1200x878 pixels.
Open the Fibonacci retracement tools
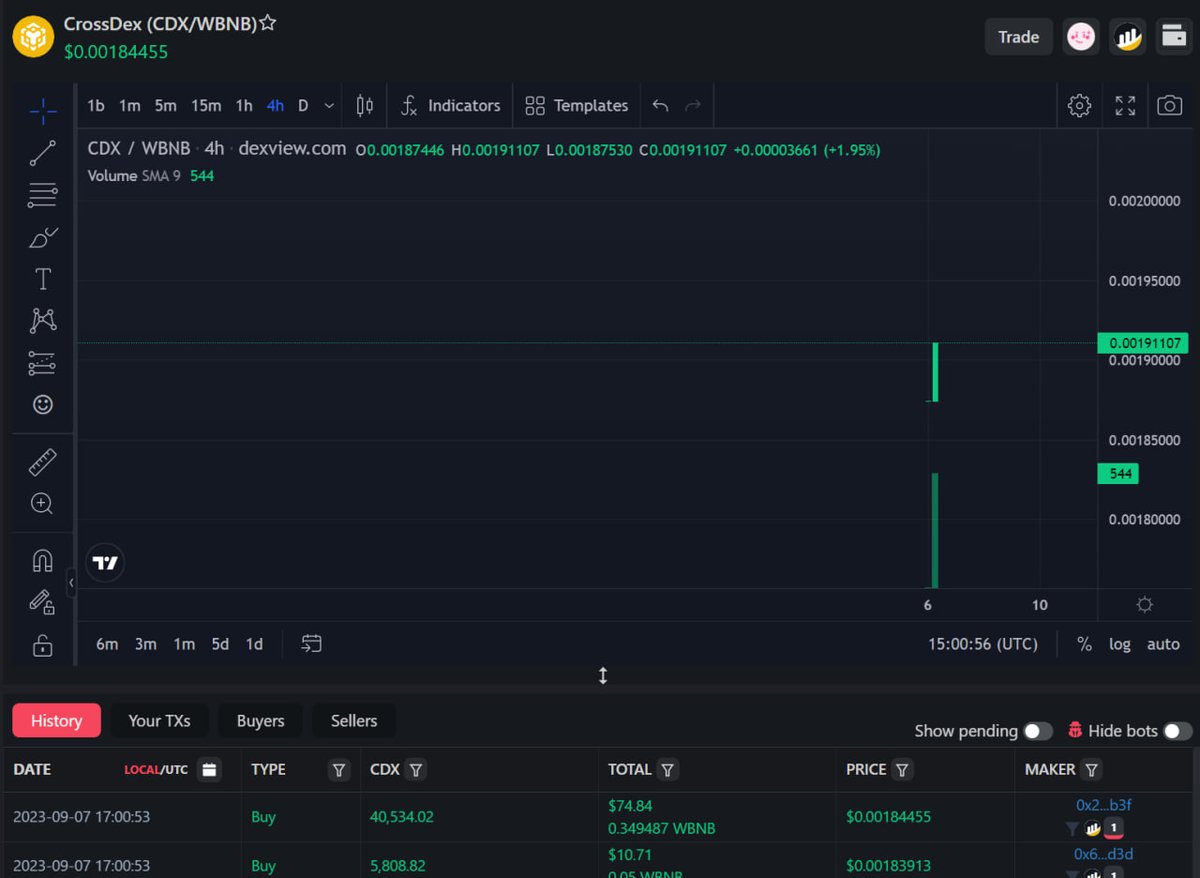click(x=42, y=195)
